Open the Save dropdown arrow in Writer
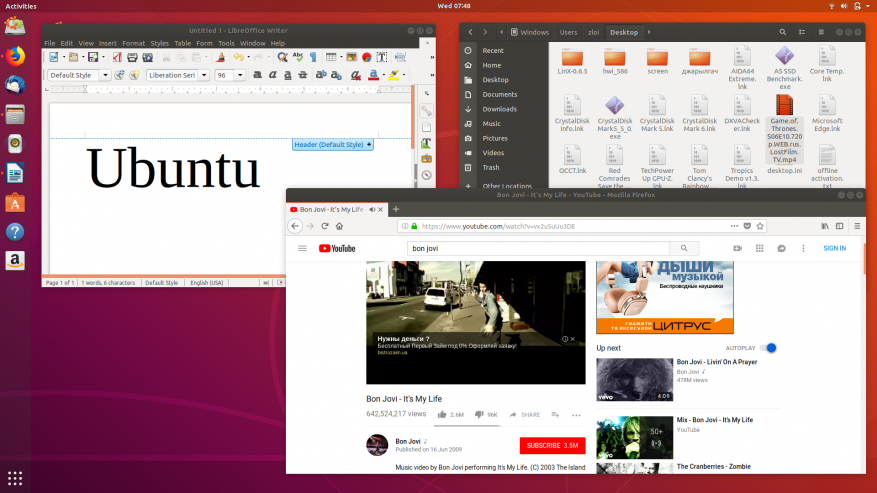Viewport: 877px width, 493px height. click(103, 57)
